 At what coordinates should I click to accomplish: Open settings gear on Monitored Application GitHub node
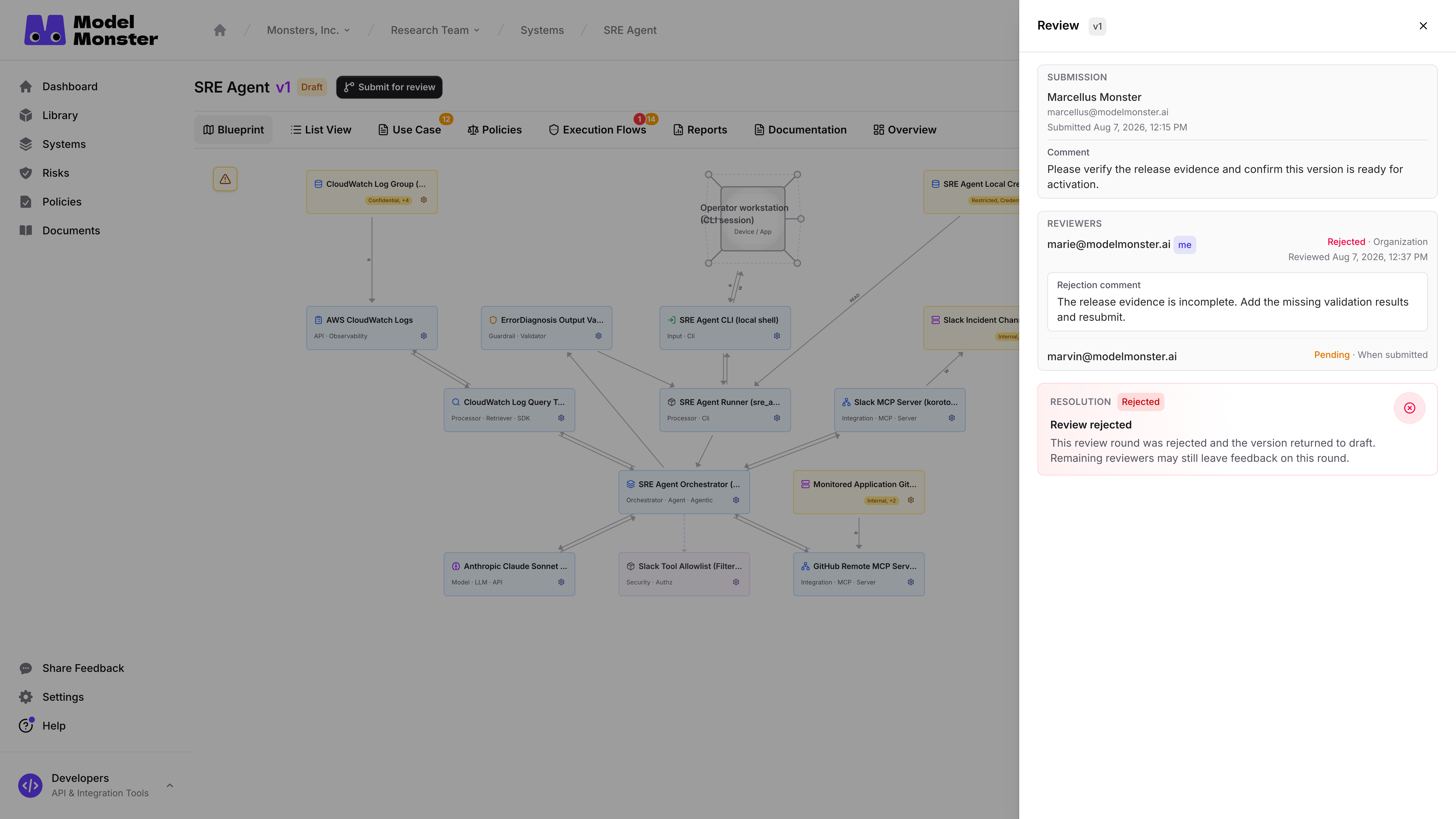(x=911, y=500)
